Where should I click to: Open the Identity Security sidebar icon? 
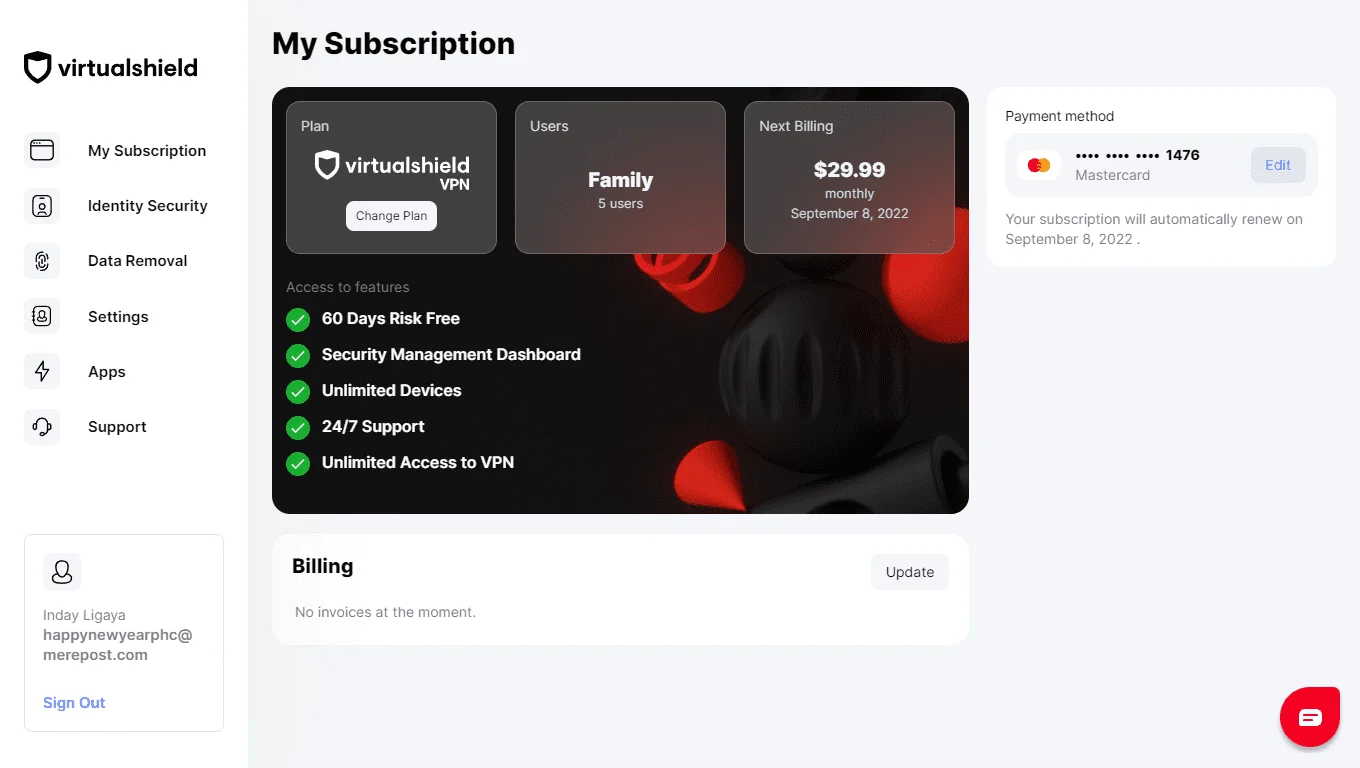pos(42,206)
